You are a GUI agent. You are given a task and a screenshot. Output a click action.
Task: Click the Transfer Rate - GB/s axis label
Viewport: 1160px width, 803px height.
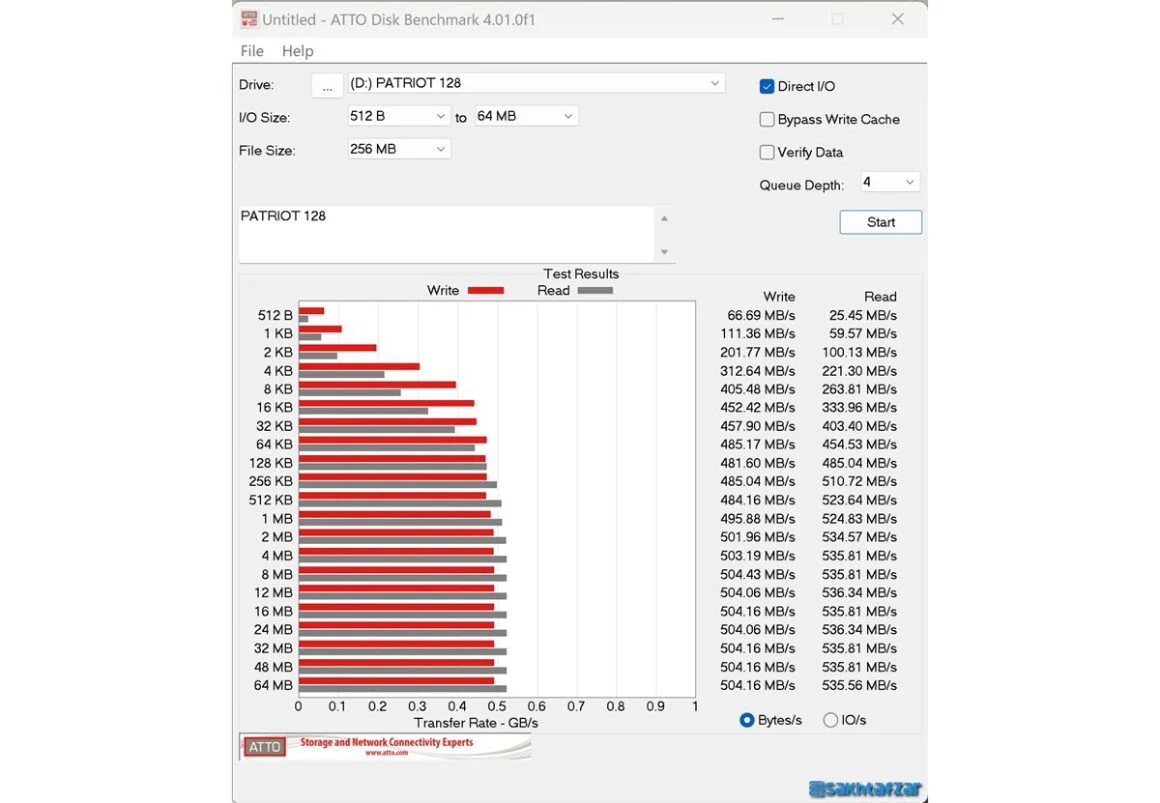[476, 723]
